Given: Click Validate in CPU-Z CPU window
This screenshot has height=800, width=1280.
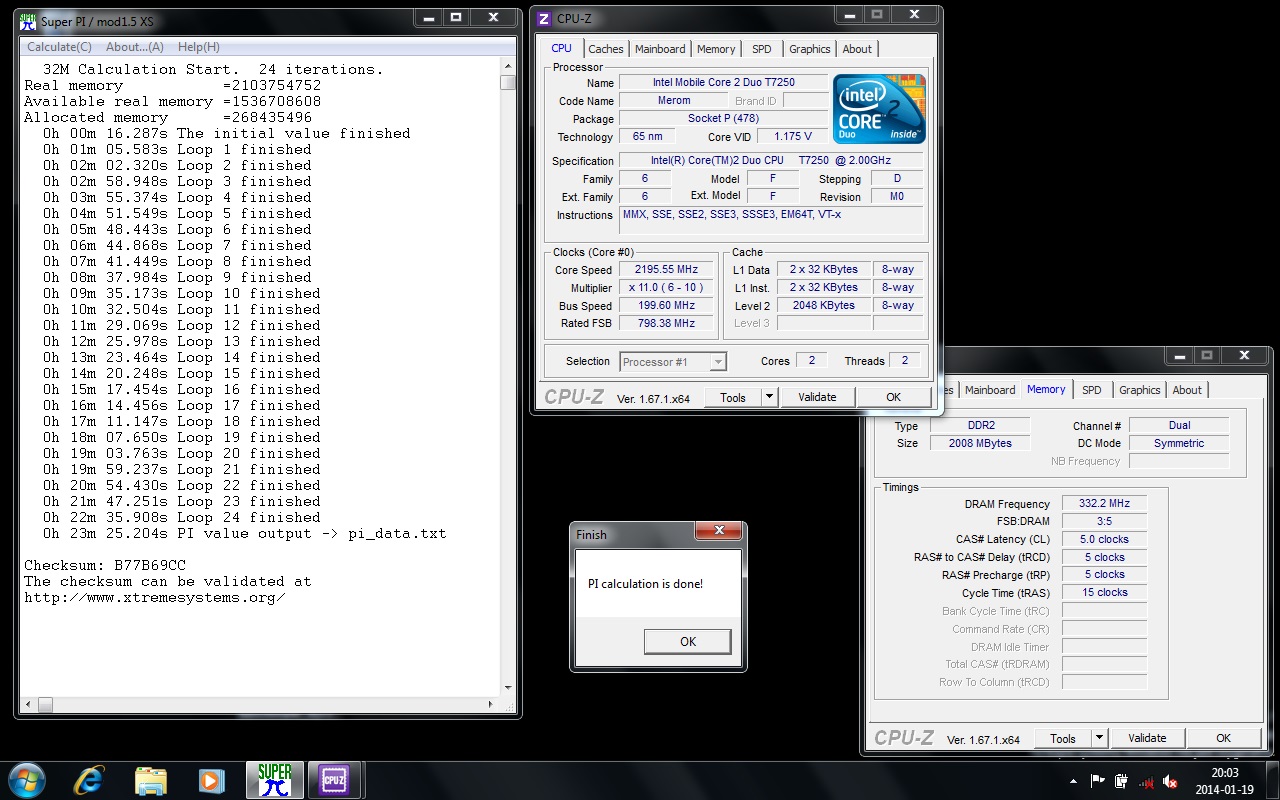Looking at the screenshot, I should pyautogui.click(x=817, y=397).
